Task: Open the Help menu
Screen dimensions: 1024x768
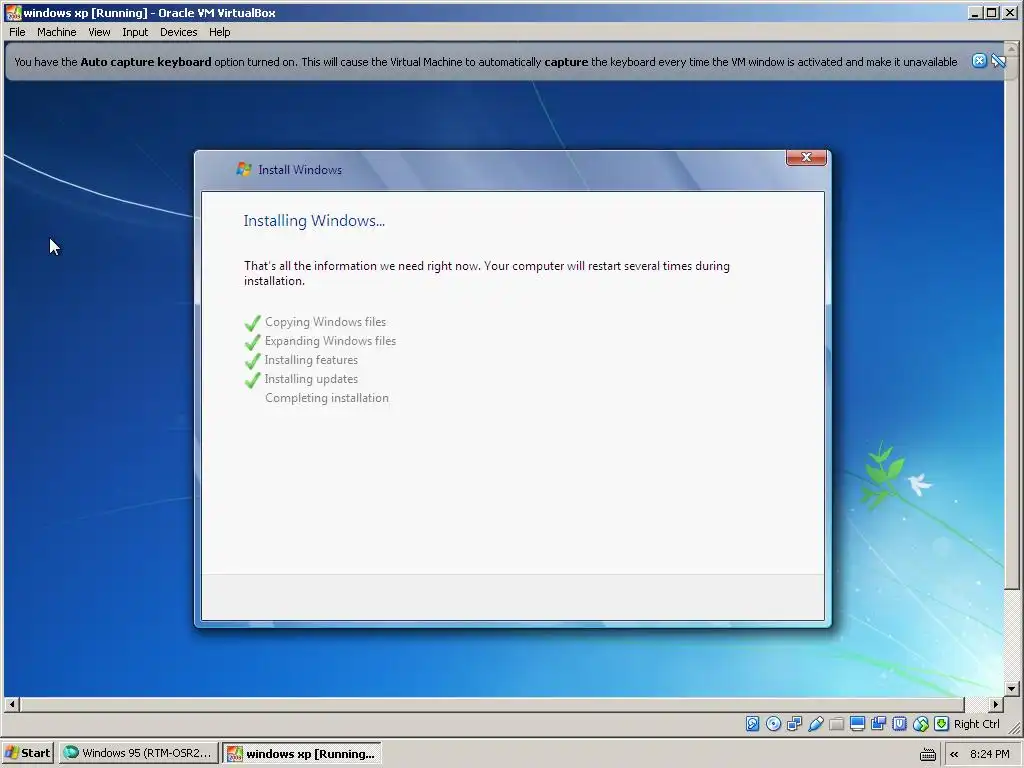Action: [x=219, y=32]
